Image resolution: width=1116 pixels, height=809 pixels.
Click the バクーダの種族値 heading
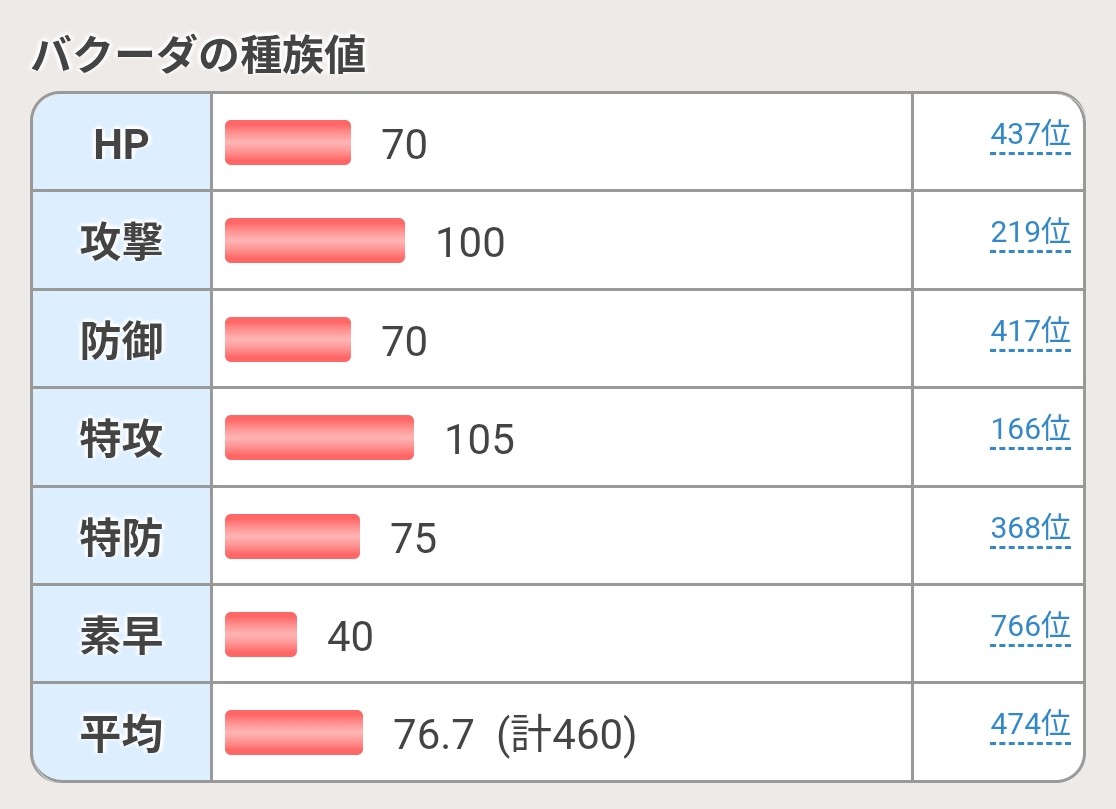[x=199, y=55]
